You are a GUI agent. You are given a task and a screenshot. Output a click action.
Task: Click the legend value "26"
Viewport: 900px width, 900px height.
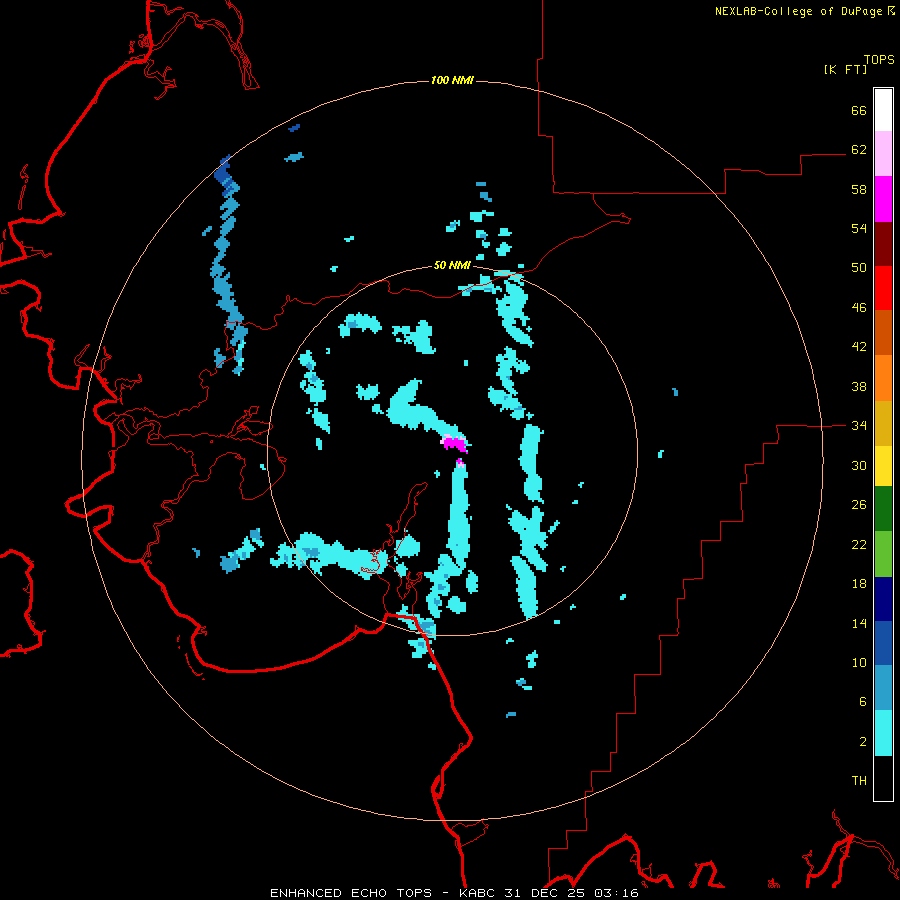pos(859,505)
